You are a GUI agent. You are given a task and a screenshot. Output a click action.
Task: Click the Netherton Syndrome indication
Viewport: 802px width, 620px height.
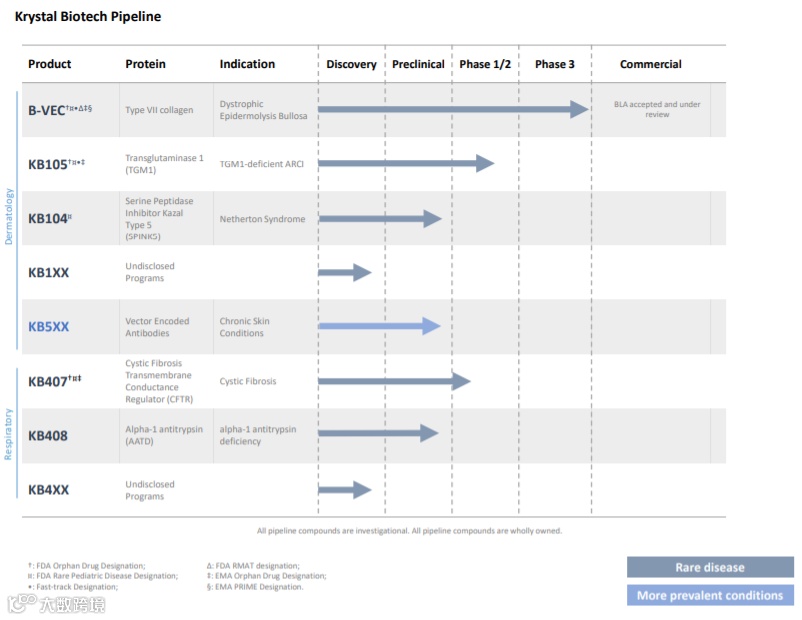pos(262,219)
